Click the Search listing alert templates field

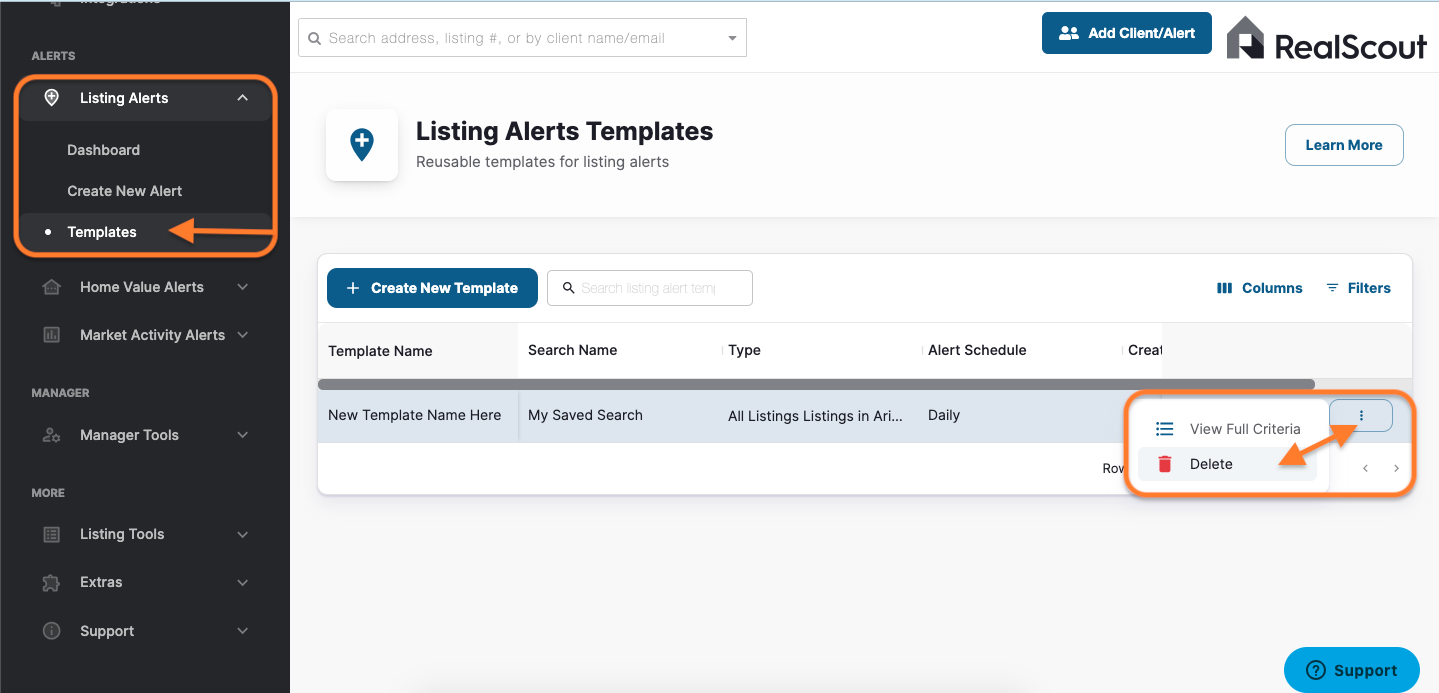(650, 288)
